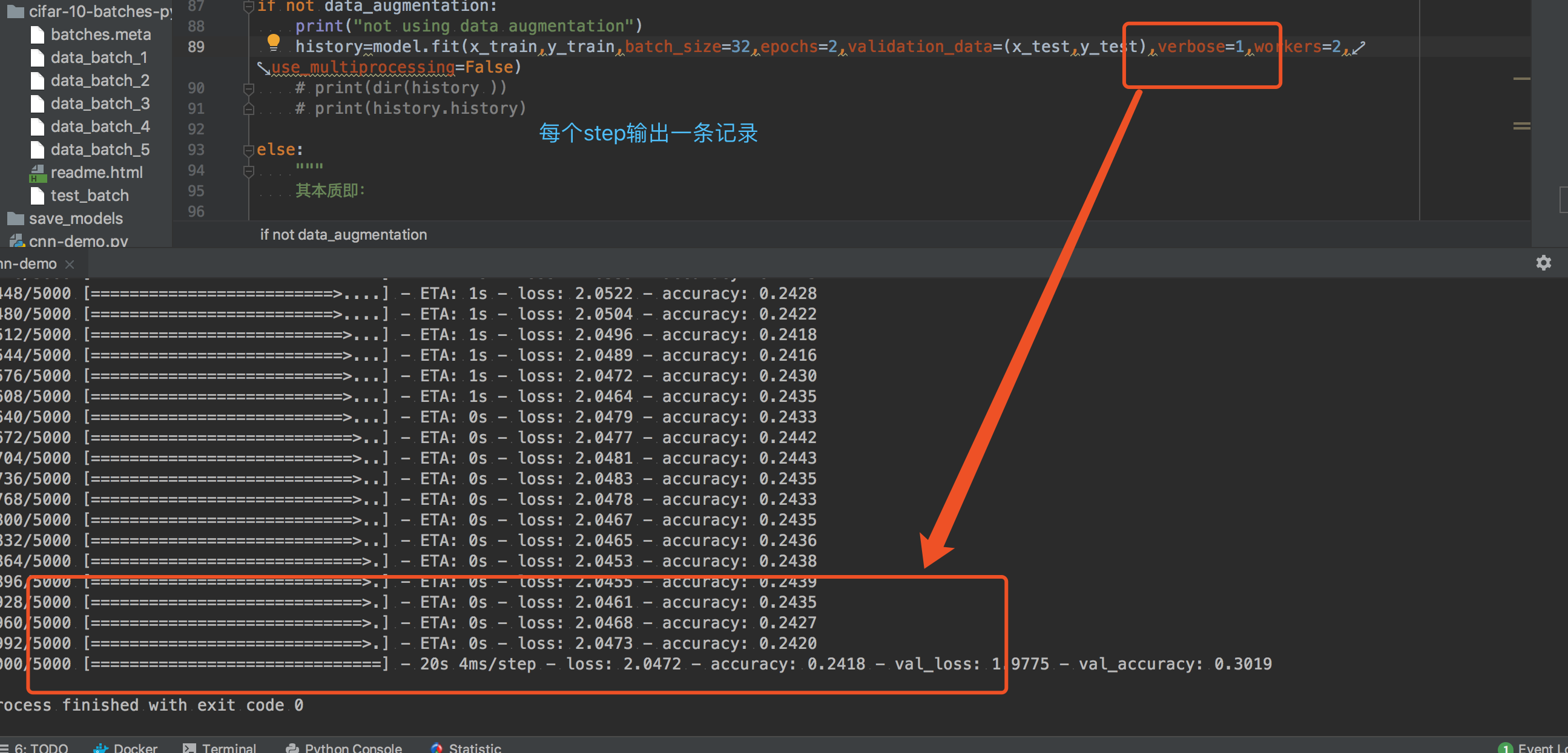Open the Terminal tool window
Viewport: 1568px width, 753px height.
coord(228,748)
